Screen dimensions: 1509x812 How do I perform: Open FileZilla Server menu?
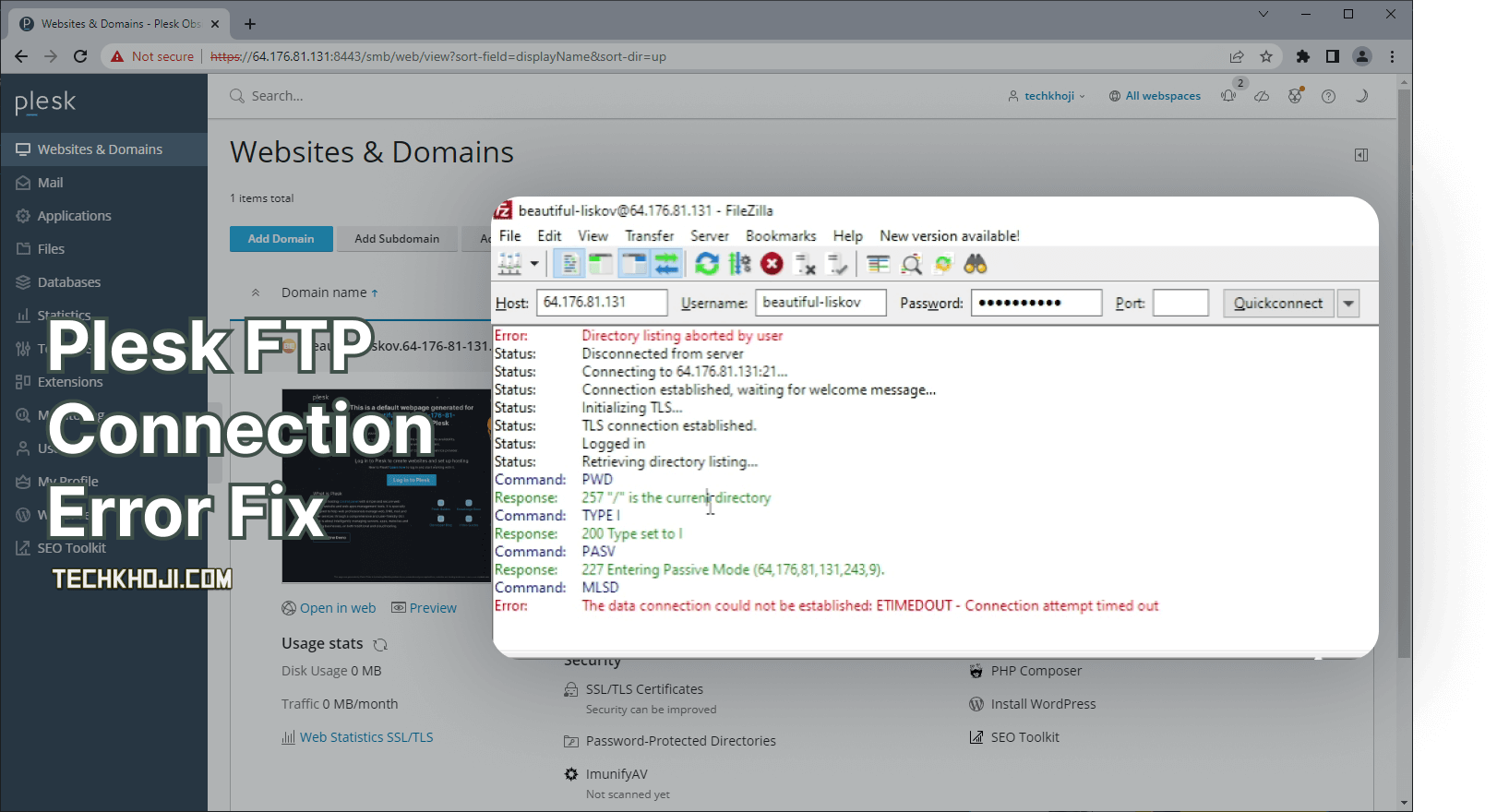pyautogui.click(x=710, y=236)
